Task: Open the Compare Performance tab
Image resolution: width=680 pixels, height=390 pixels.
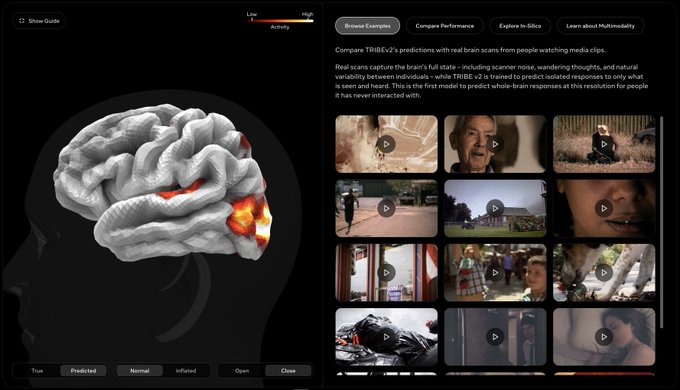Action: (445, 26)
